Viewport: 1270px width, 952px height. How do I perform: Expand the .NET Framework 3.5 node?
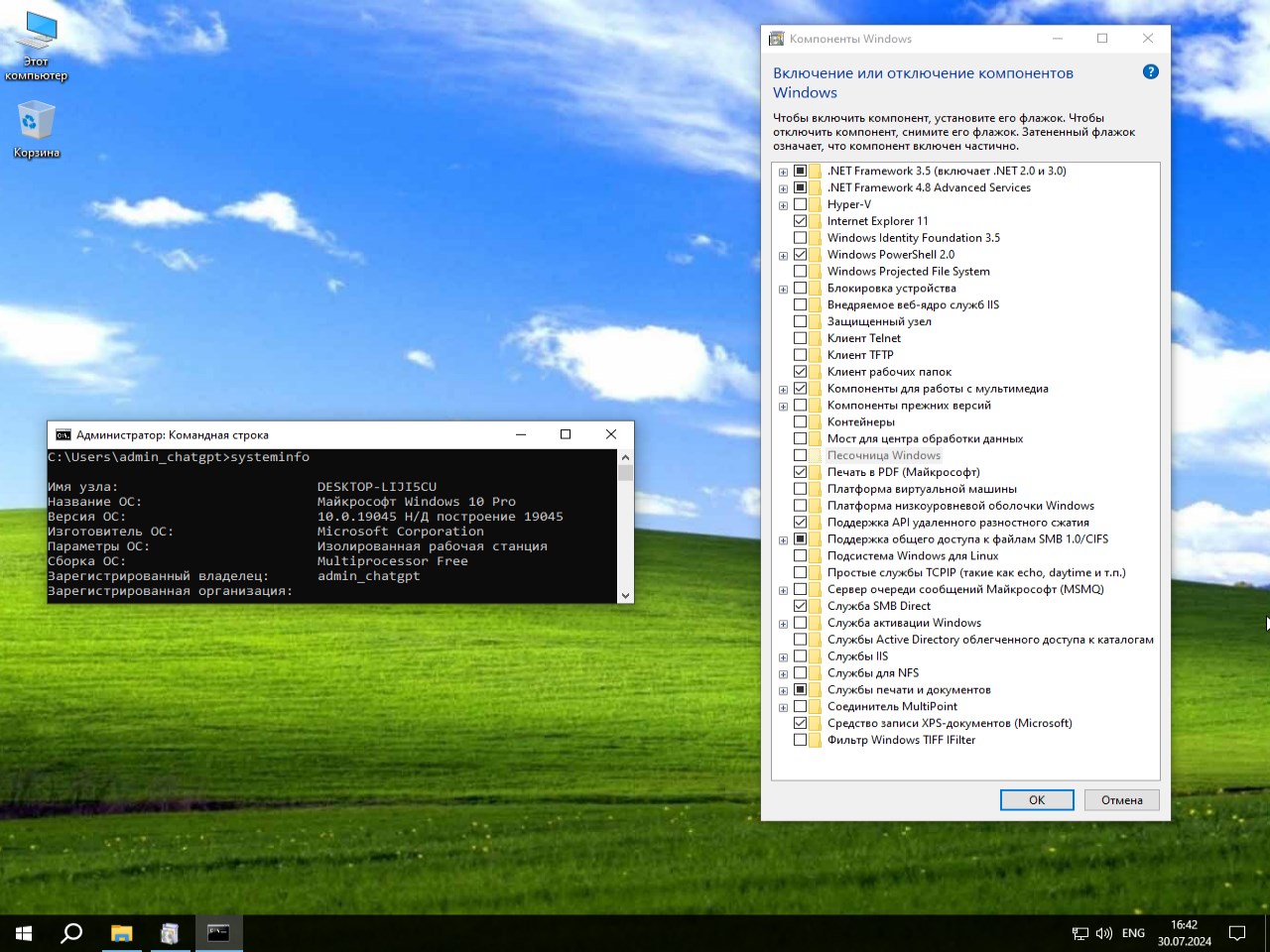[784, 170]
